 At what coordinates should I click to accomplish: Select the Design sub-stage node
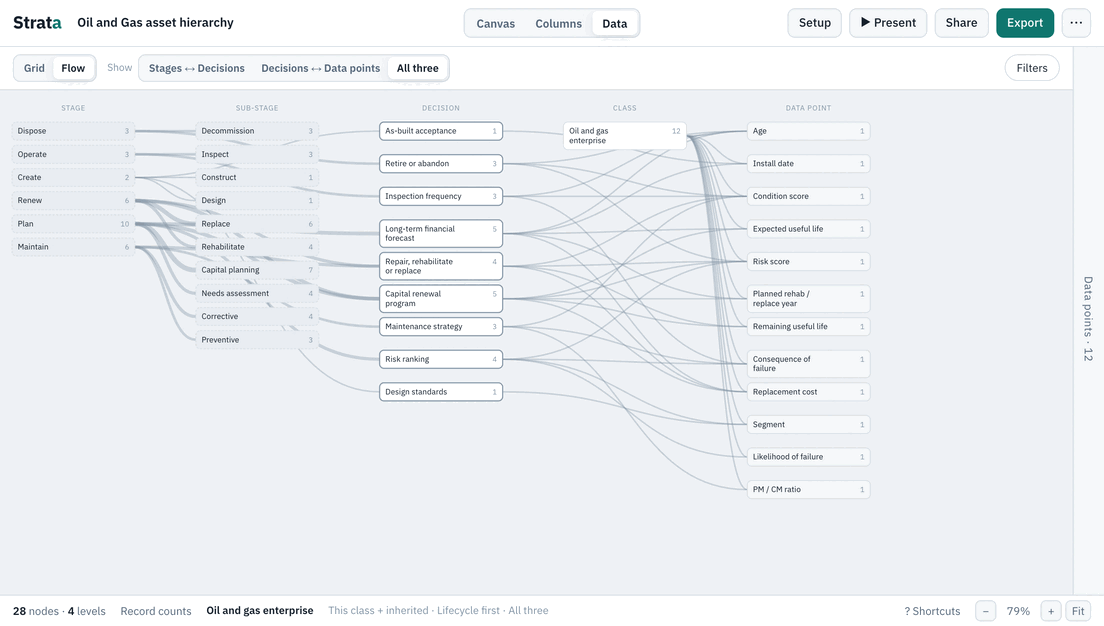[257, 201]
